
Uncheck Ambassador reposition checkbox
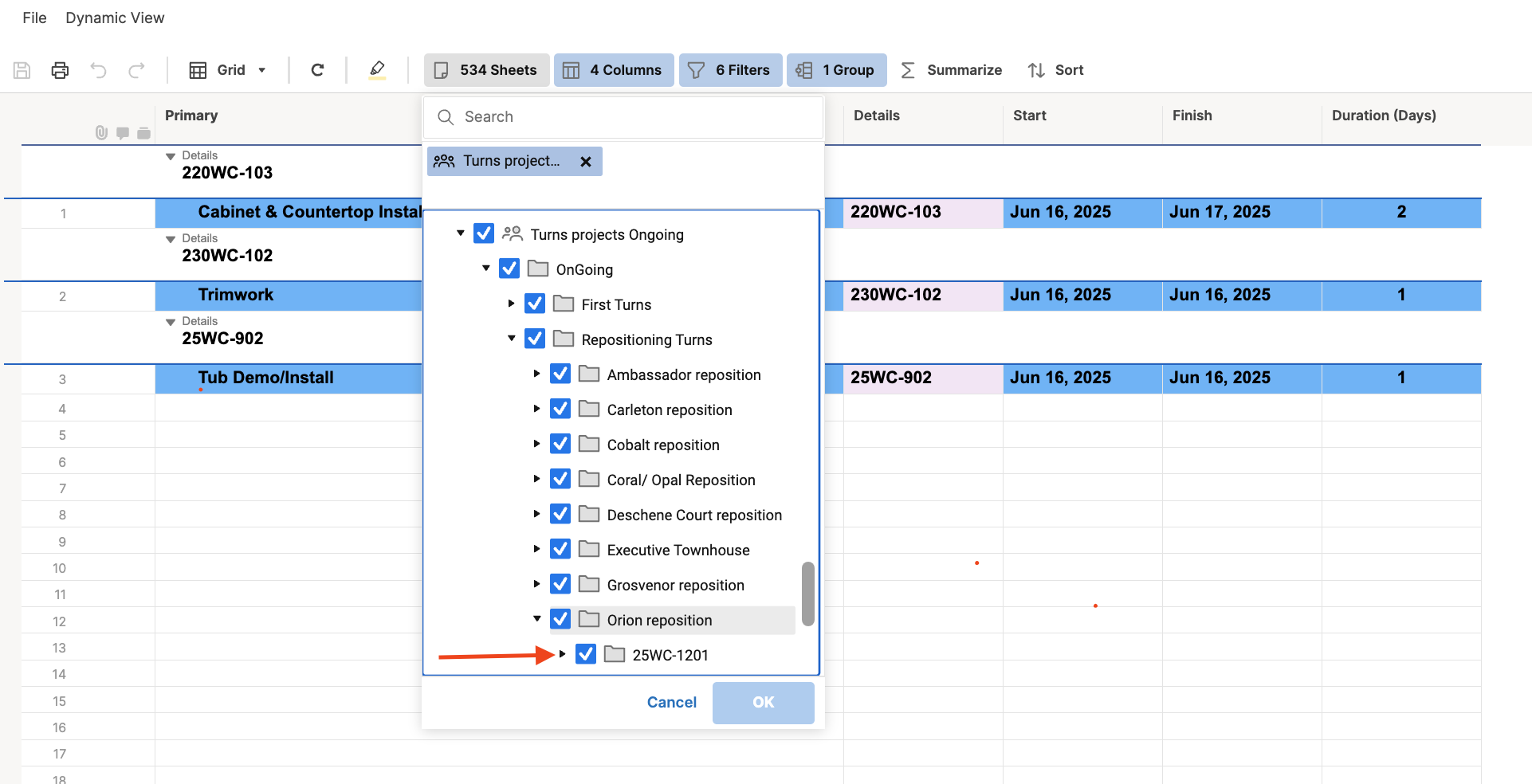pyautogui.click(x=560, y=374)
